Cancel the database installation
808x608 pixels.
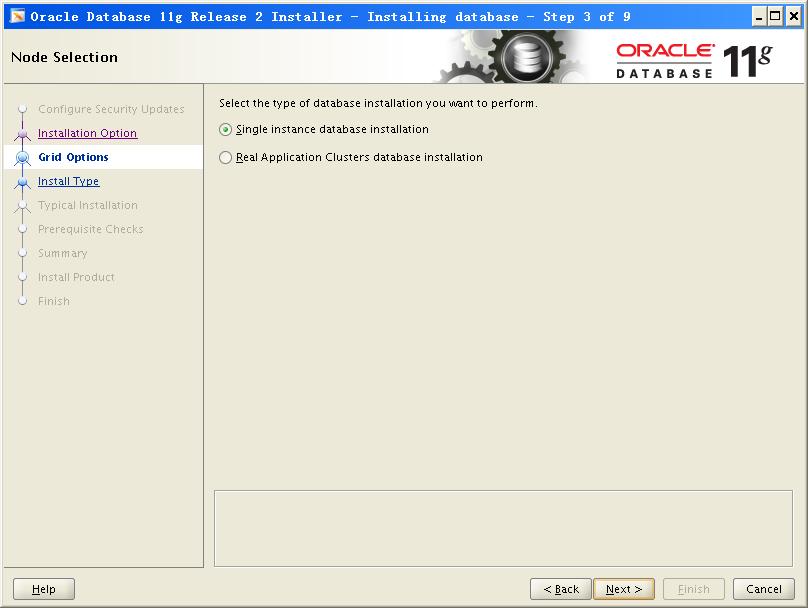point(763,589)
